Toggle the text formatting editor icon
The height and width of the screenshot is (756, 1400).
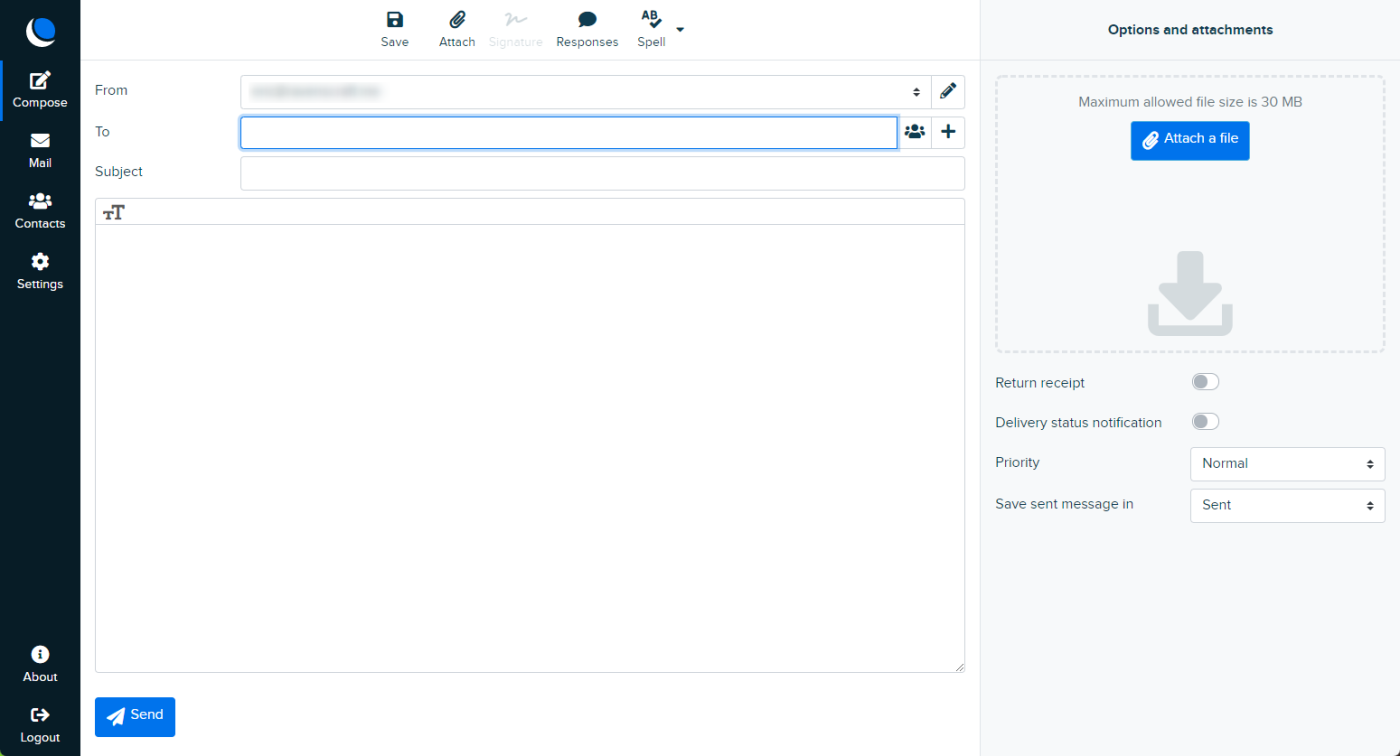coord(114,212)
